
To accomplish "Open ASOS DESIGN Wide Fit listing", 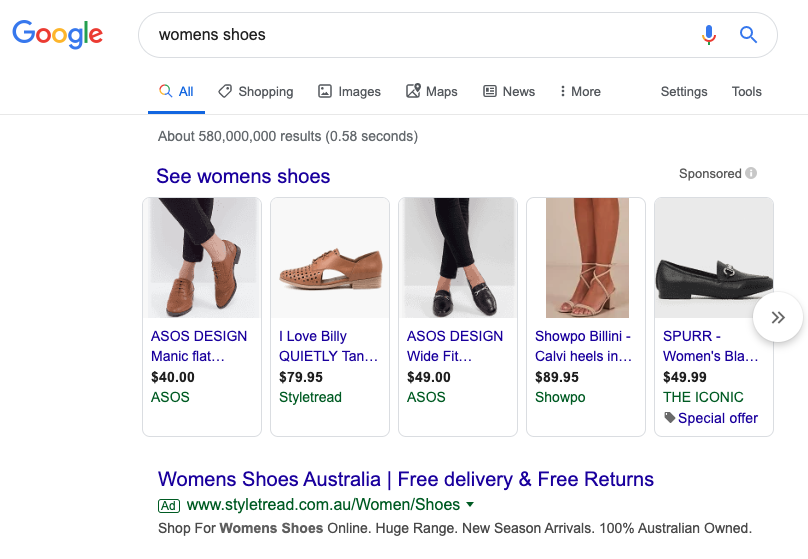I will (x=455, y=346).
